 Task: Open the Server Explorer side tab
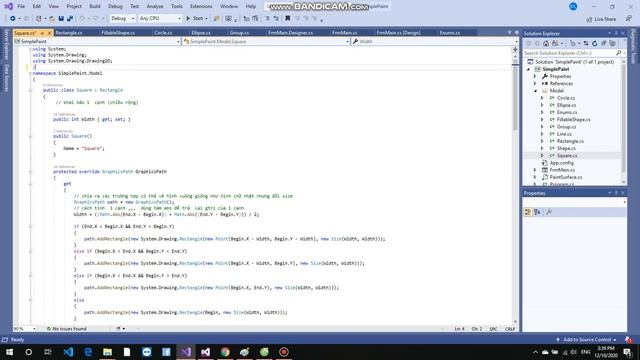pos(6,44)
